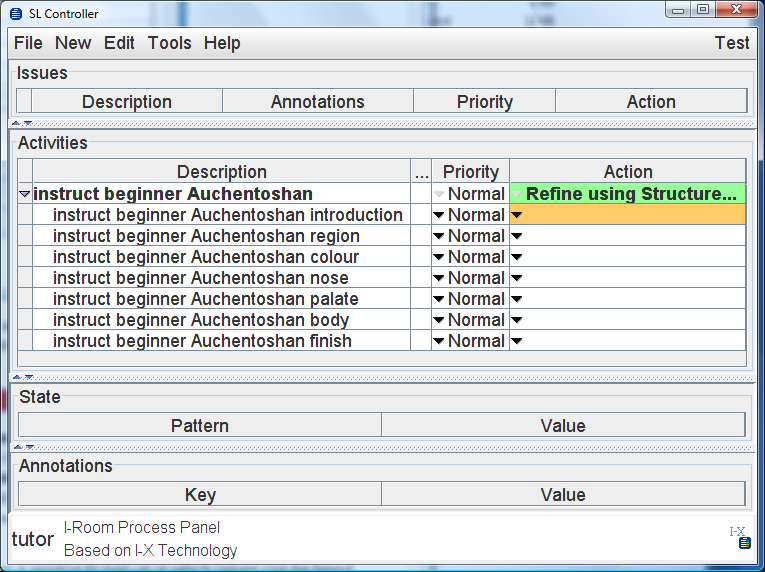
Task: Open the Action dropdown for the introduction activity
Action: 517,215
